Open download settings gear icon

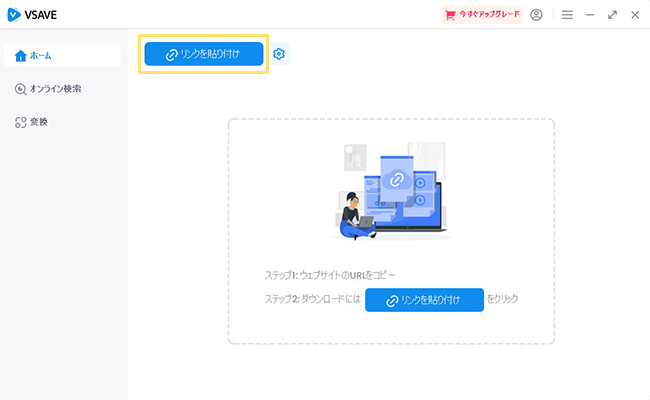tap(279, 54)
